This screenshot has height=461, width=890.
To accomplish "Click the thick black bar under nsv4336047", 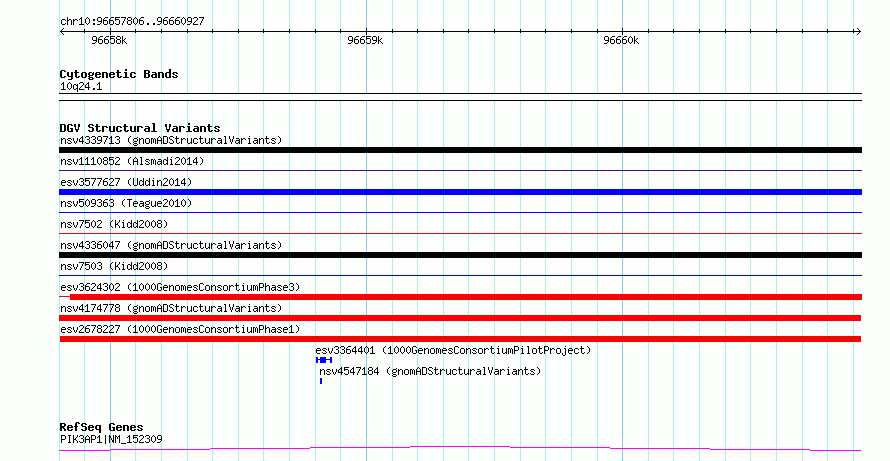I will pyautogui.click(x=460, y=255).
